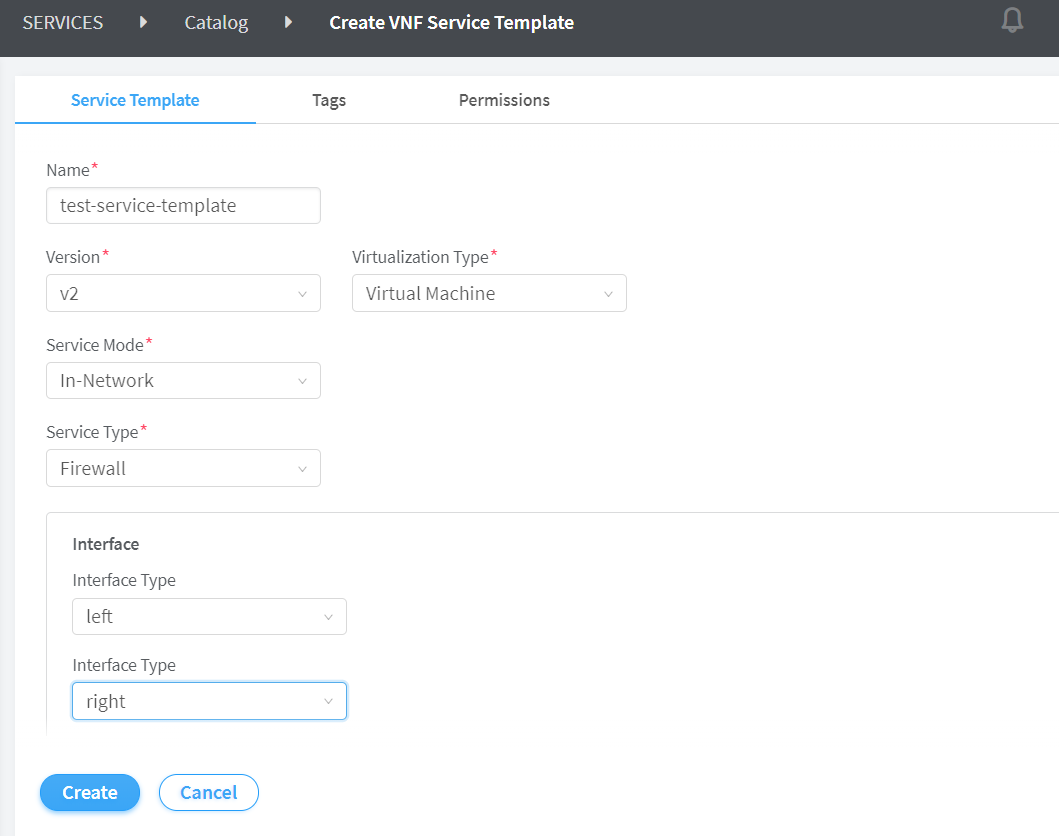The width and height of the screenshot is (1059, 836).
Task: Focus the Name input field
Action: (x=183, y=206)
